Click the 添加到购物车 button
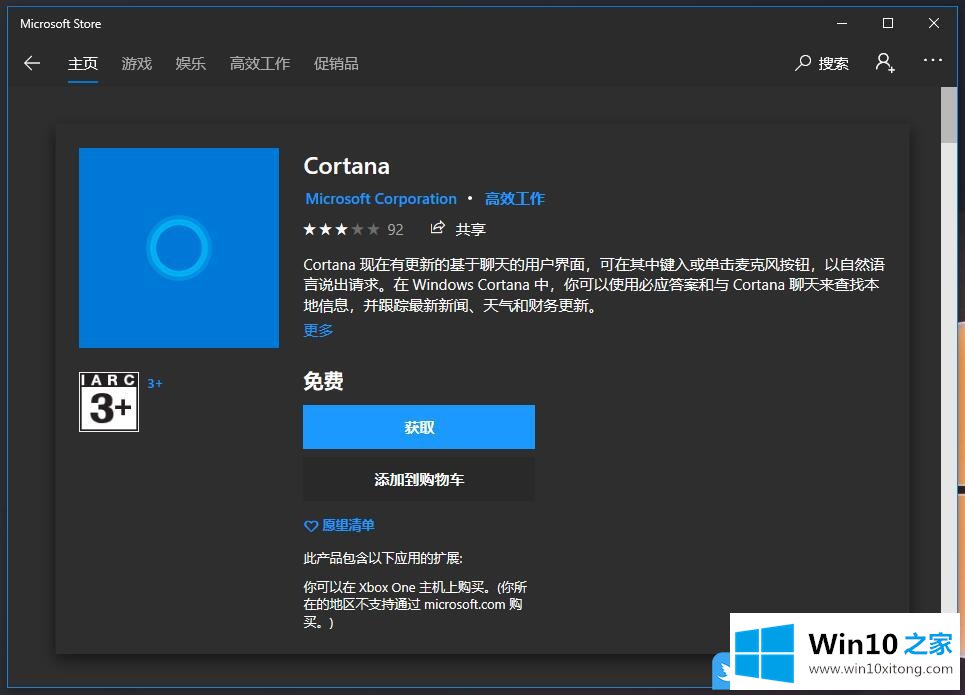The height and width of the screenshot is (695, 965). (418, 479)
